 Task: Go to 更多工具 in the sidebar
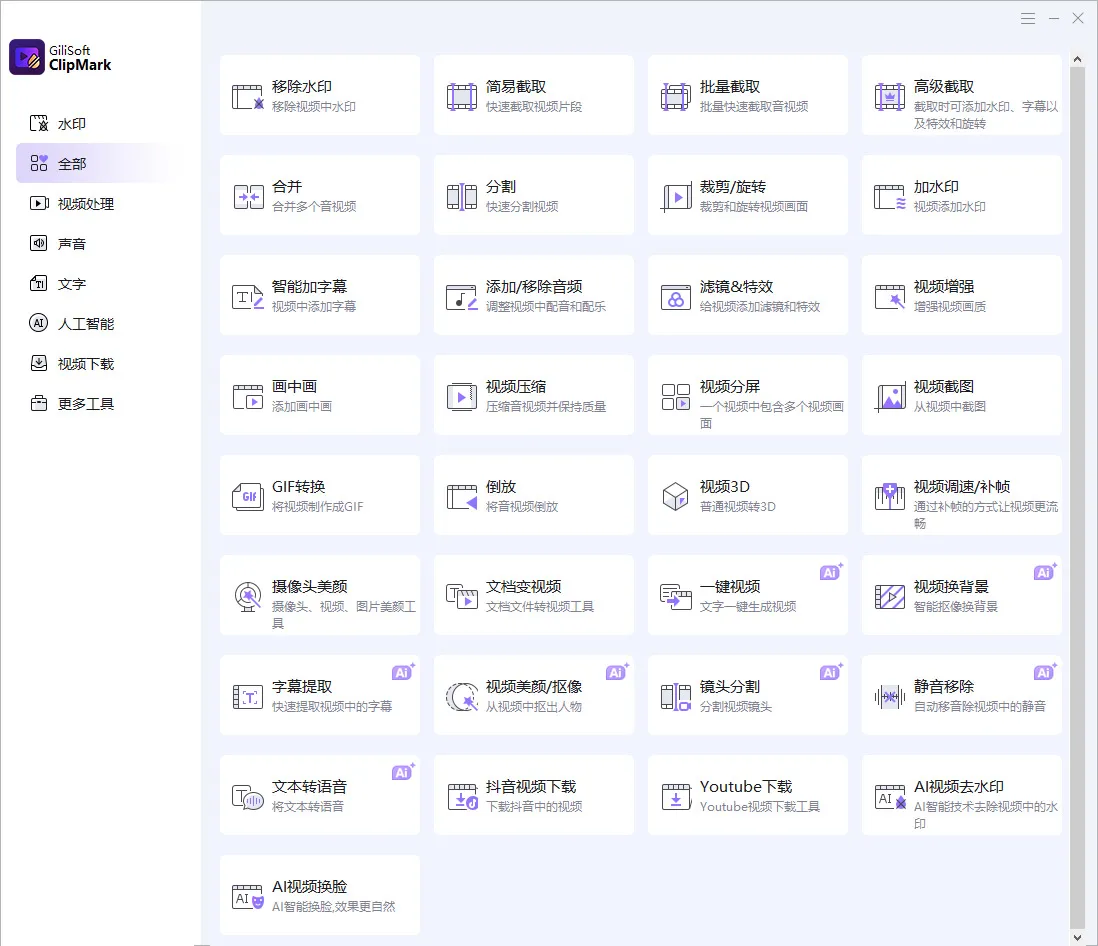click(x=85, y=404)
